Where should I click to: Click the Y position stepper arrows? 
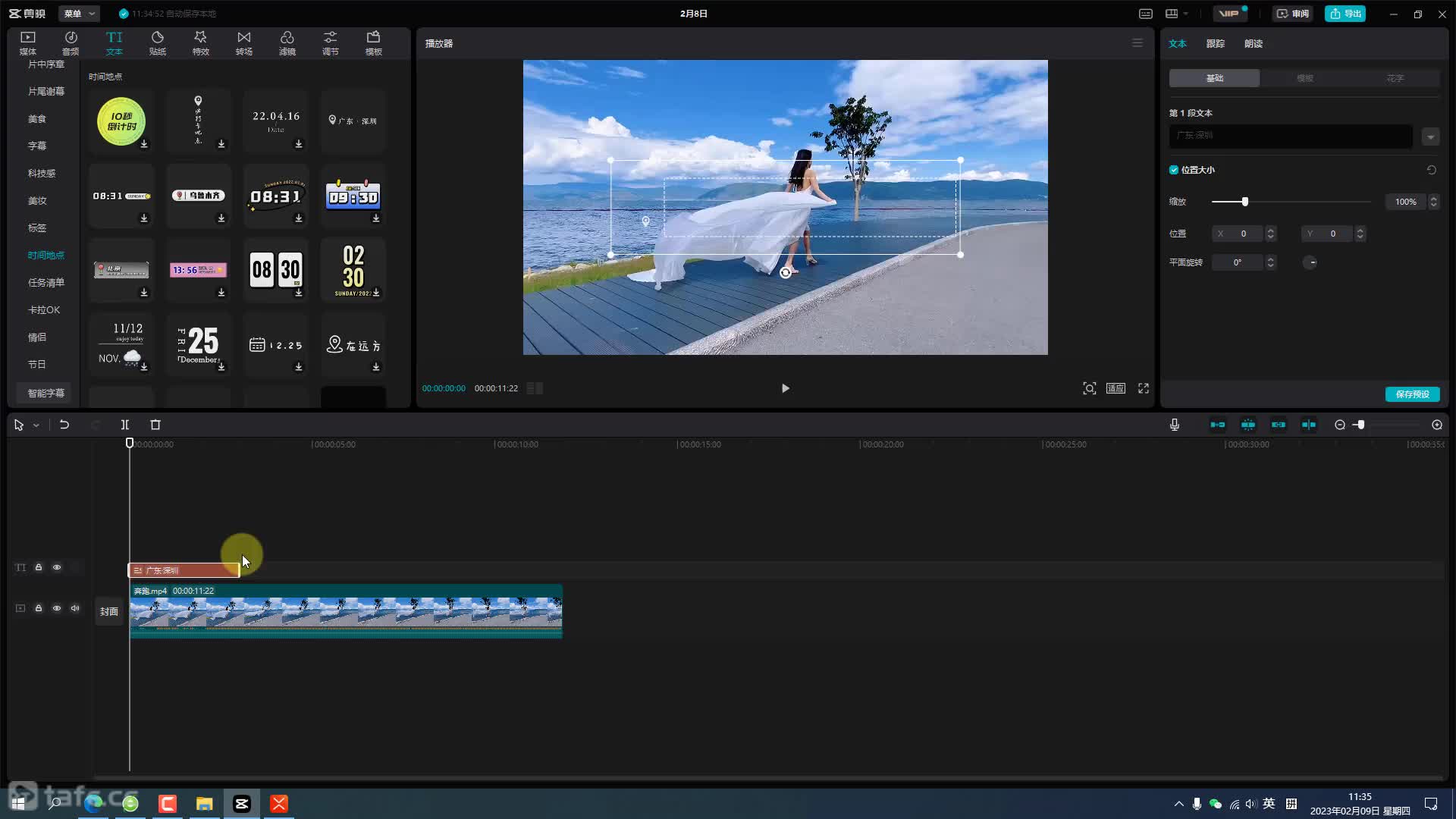click(1360, 234)
